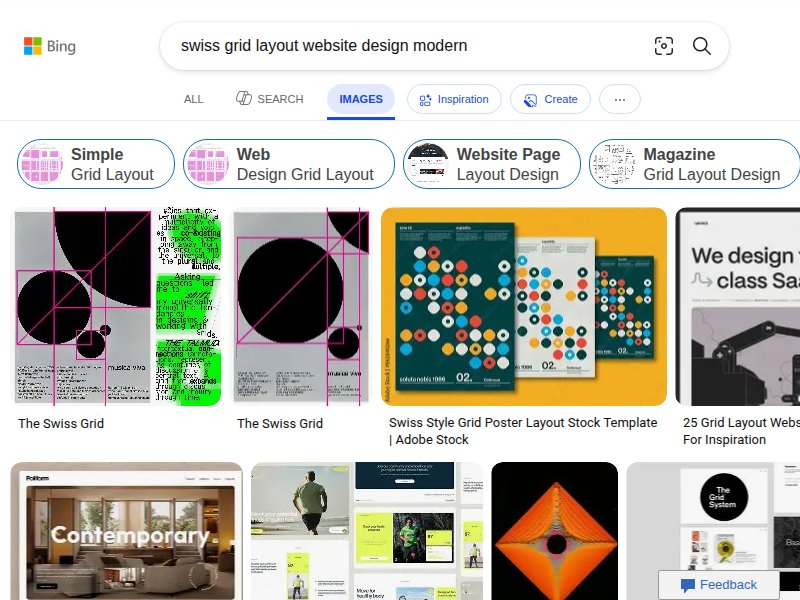Open Visual Search with the camera icon
The height and width of the screenshot is (600, 800).
point(664,46)
